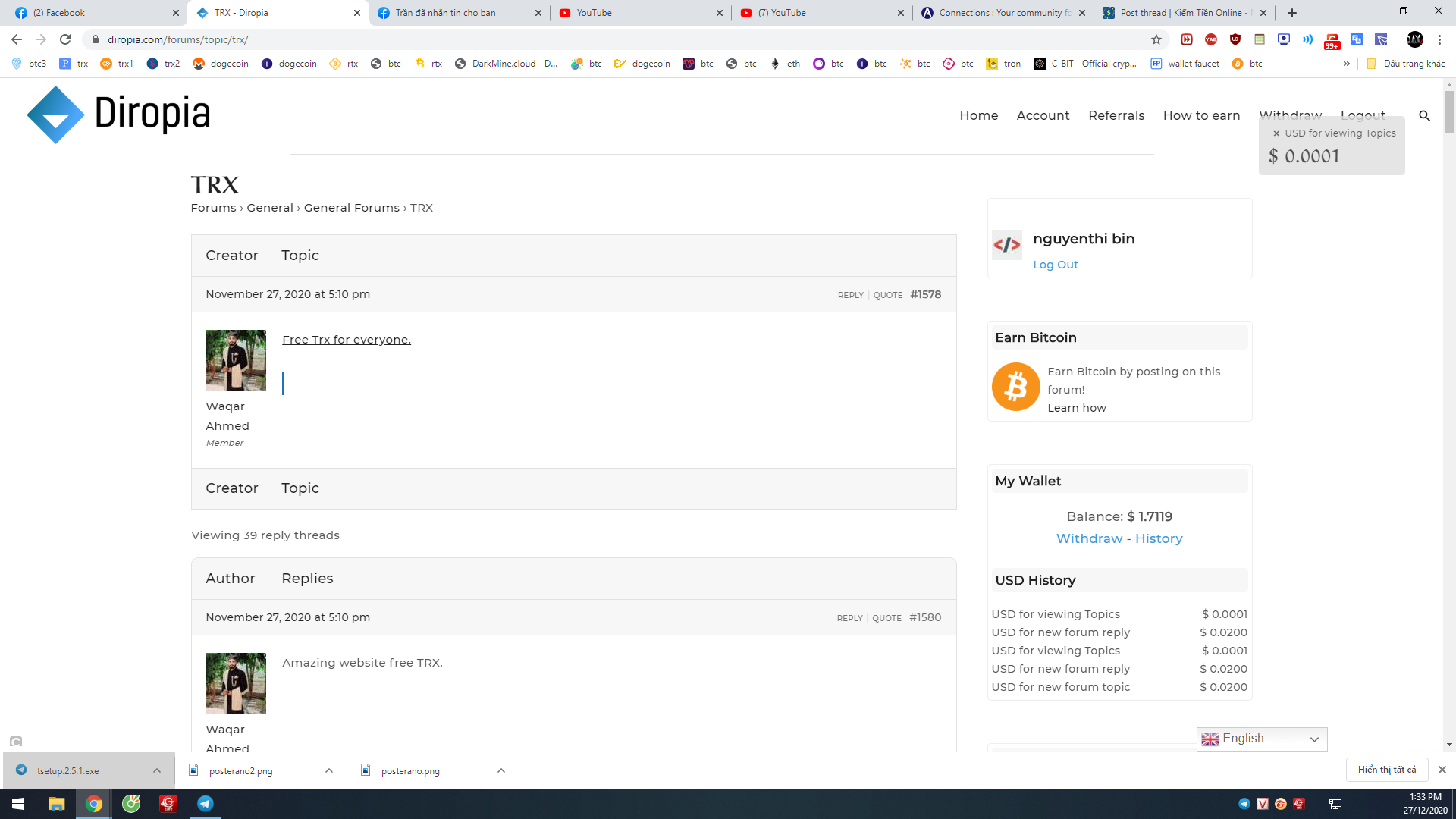
Task: Open Telegram from the taskbar
Action: [206, 804]
